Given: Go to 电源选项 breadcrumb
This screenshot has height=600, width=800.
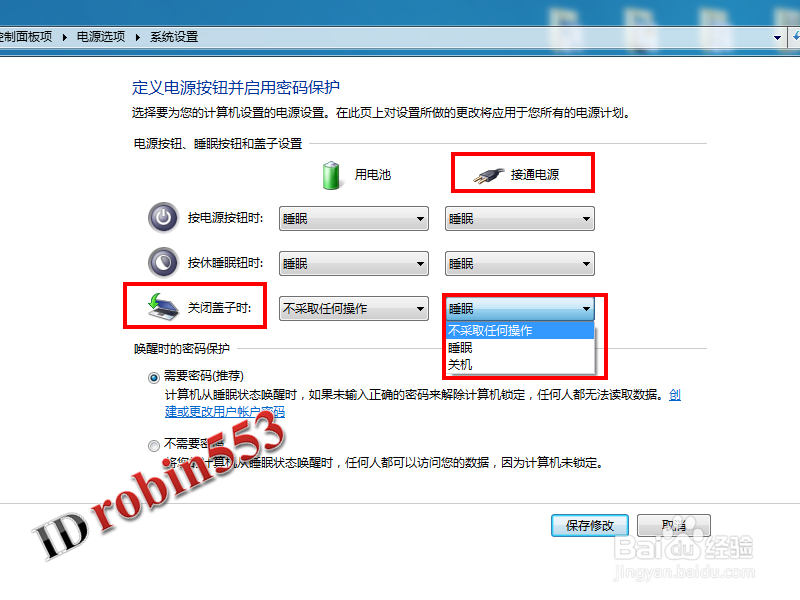Looking at the screenshot, I should [101, 37].
